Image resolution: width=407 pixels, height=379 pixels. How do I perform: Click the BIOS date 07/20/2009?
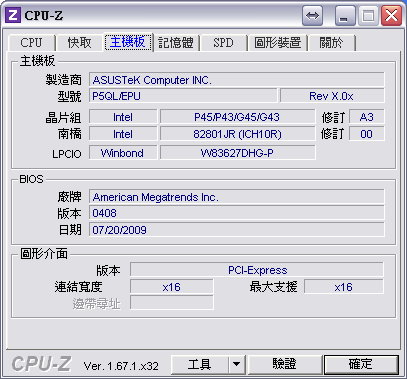[x=237, y=230]
